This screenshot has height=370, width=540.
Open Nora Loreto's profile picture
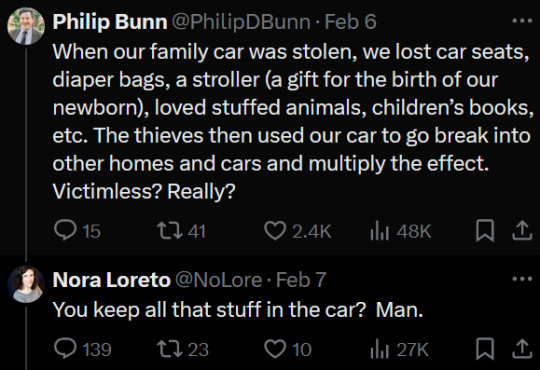(26, 284)
